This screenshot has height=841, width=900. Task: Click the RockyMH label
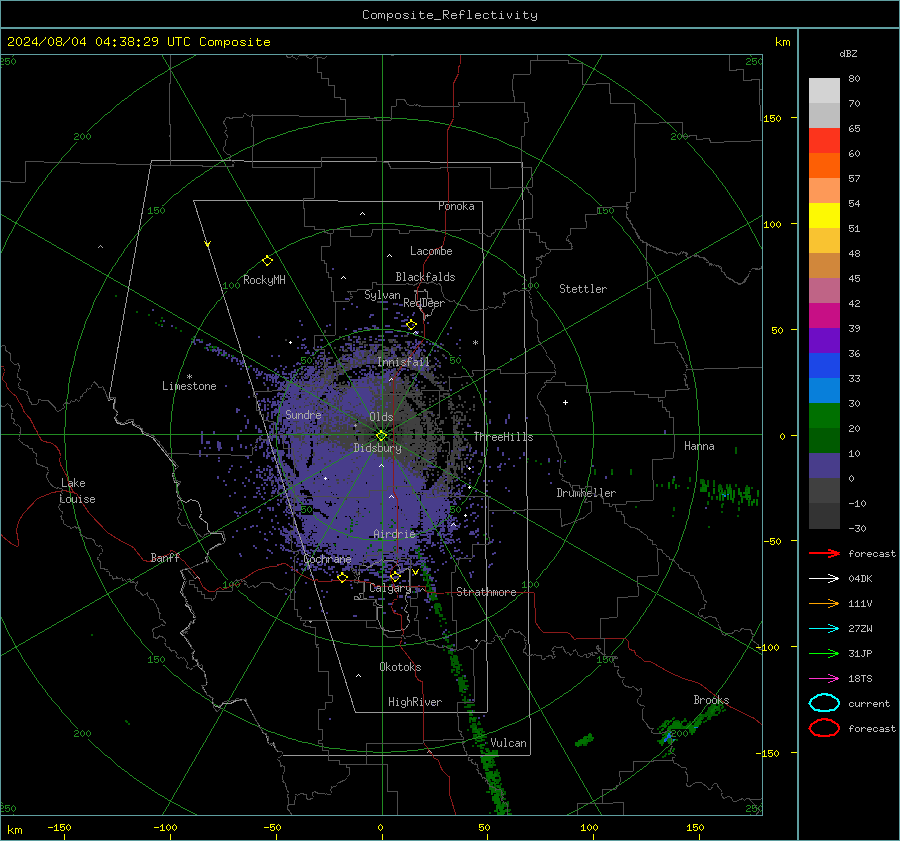tap(264, 280)
